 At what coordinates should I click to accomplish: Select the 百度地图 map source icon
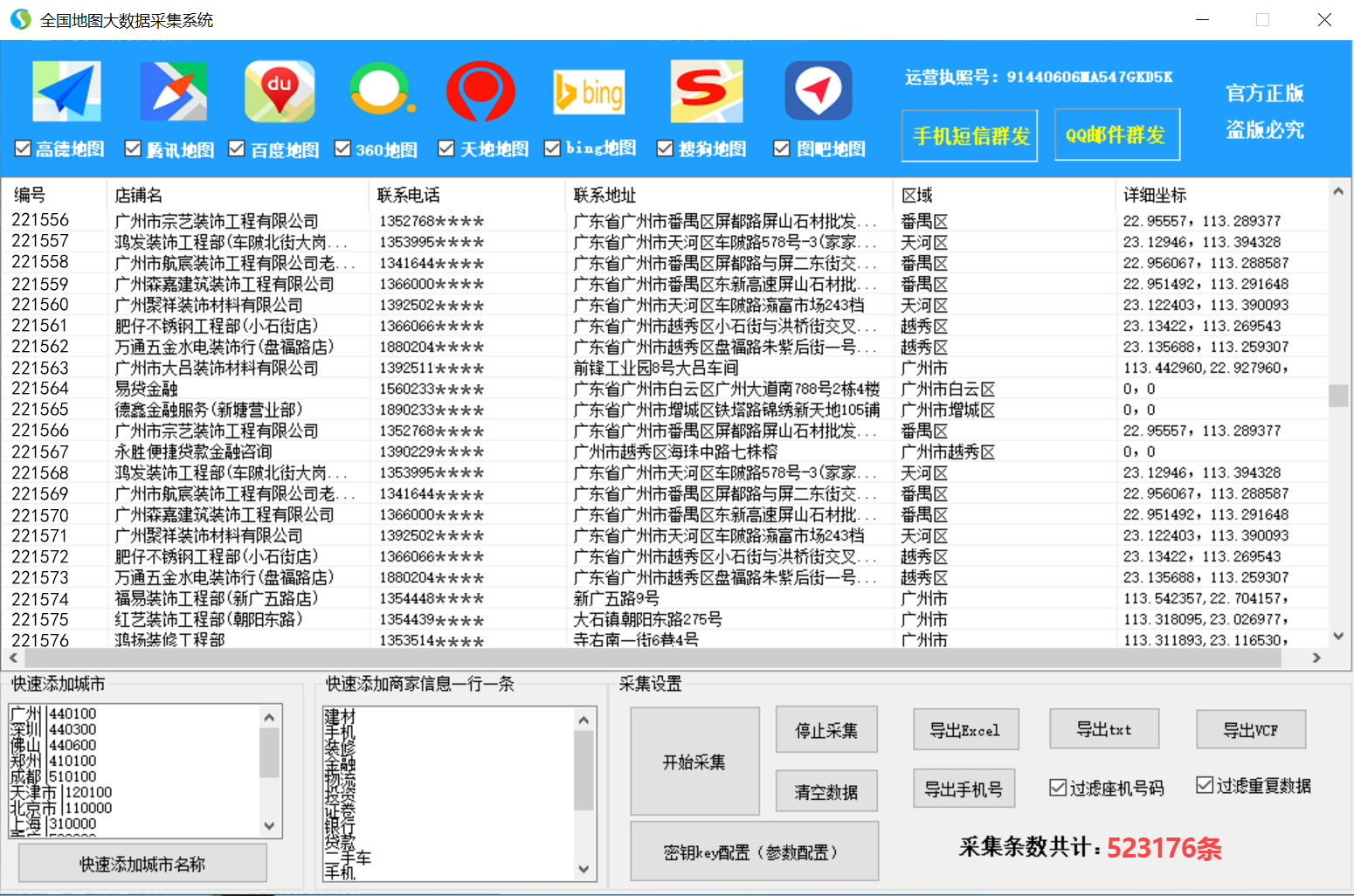coord(280,90)
